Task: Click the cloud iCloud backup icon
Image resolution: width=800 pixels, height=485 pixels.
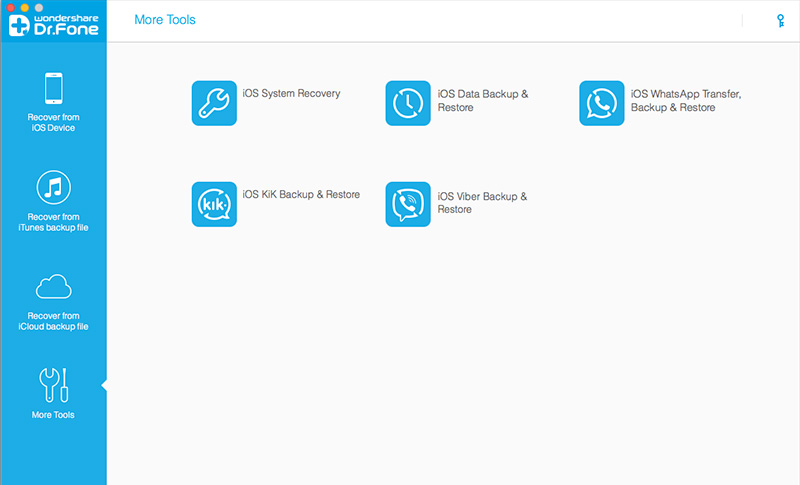Action: [54, 286]
